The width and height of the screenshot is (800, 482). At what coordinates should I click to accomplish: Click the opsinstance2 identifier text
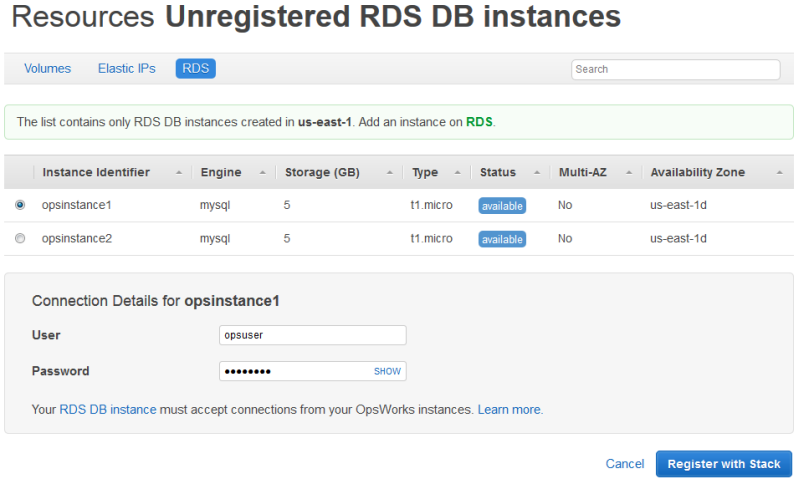(x=77, y=238)
